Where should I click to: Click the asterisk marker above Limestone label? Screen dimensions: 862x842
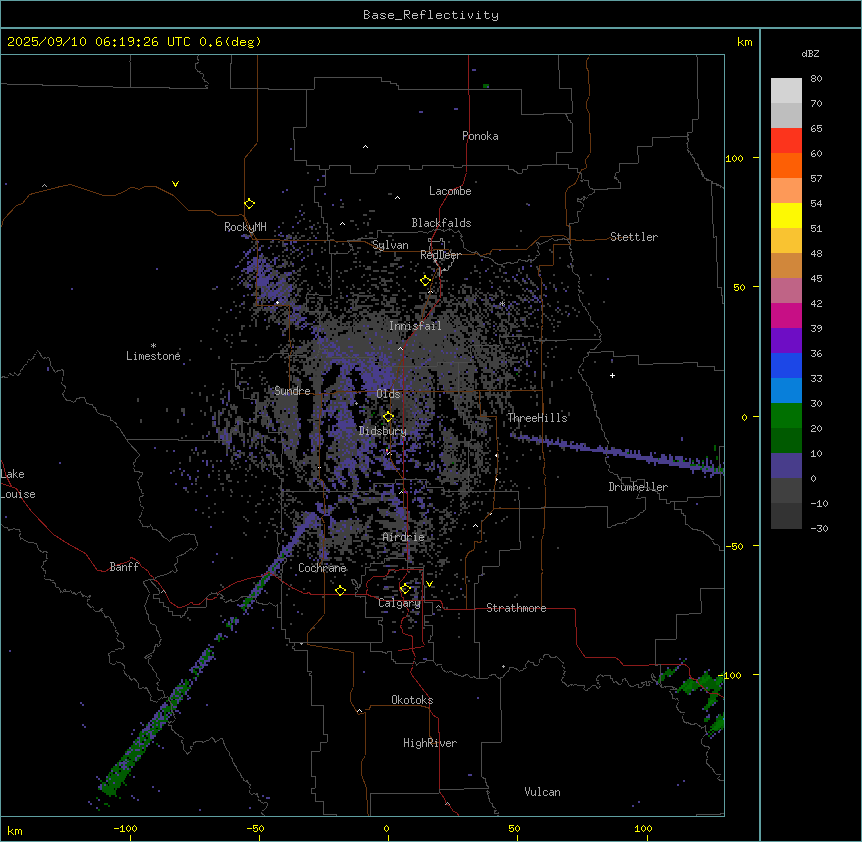(153, 346)
